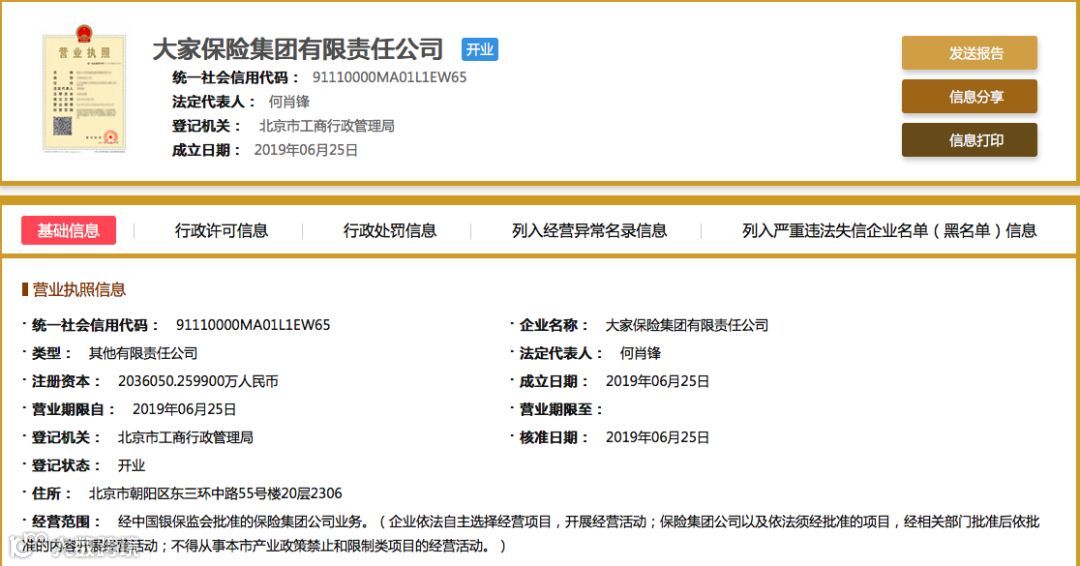Select the 基础信息 tab
The width and height of the screenshot is (1080, 566).
[68, 231]
